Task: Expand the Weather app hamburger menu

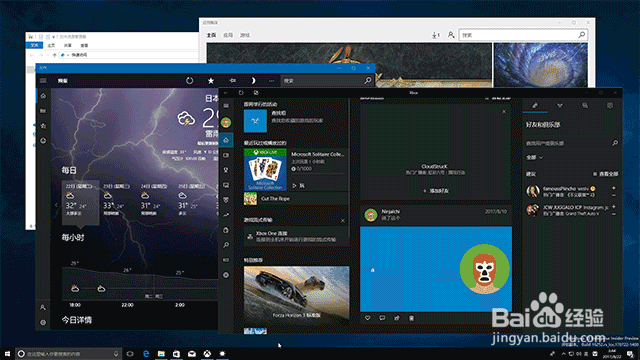Action: (43, 81)
